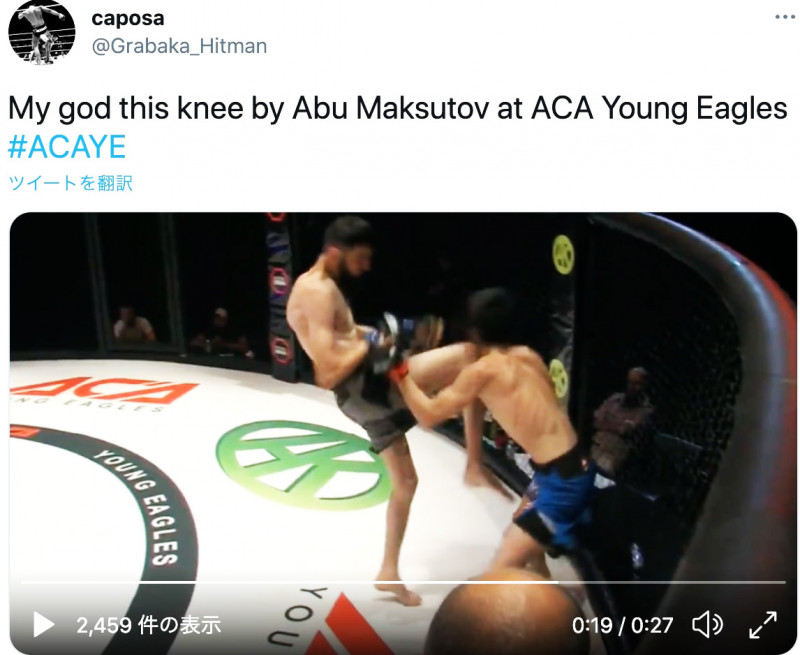800x655 pixels.
Task: Translate the tweet via ツイートを翻訳
Action: point(70,183)
